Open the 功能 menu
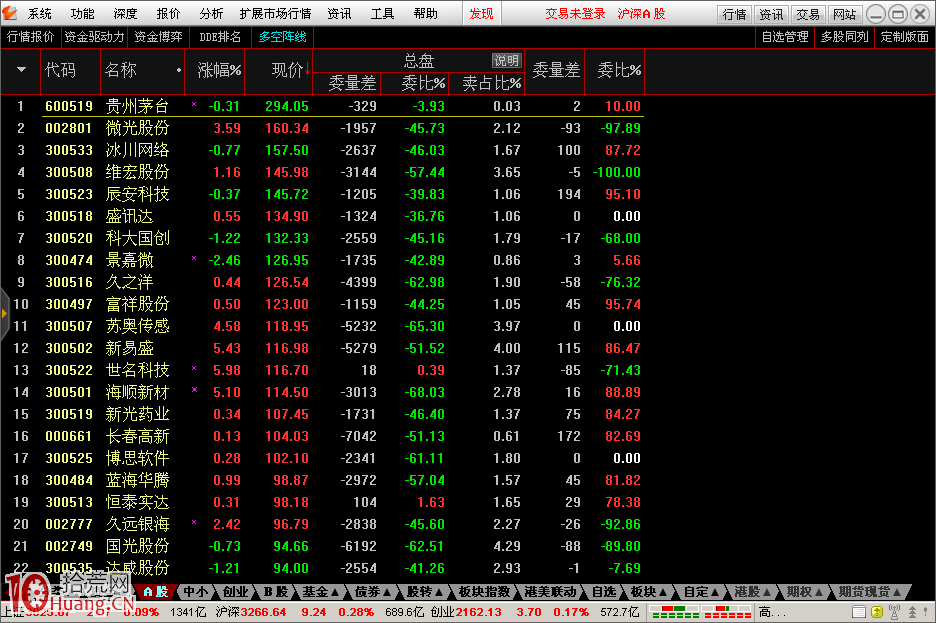 click(x=82, y=13)
